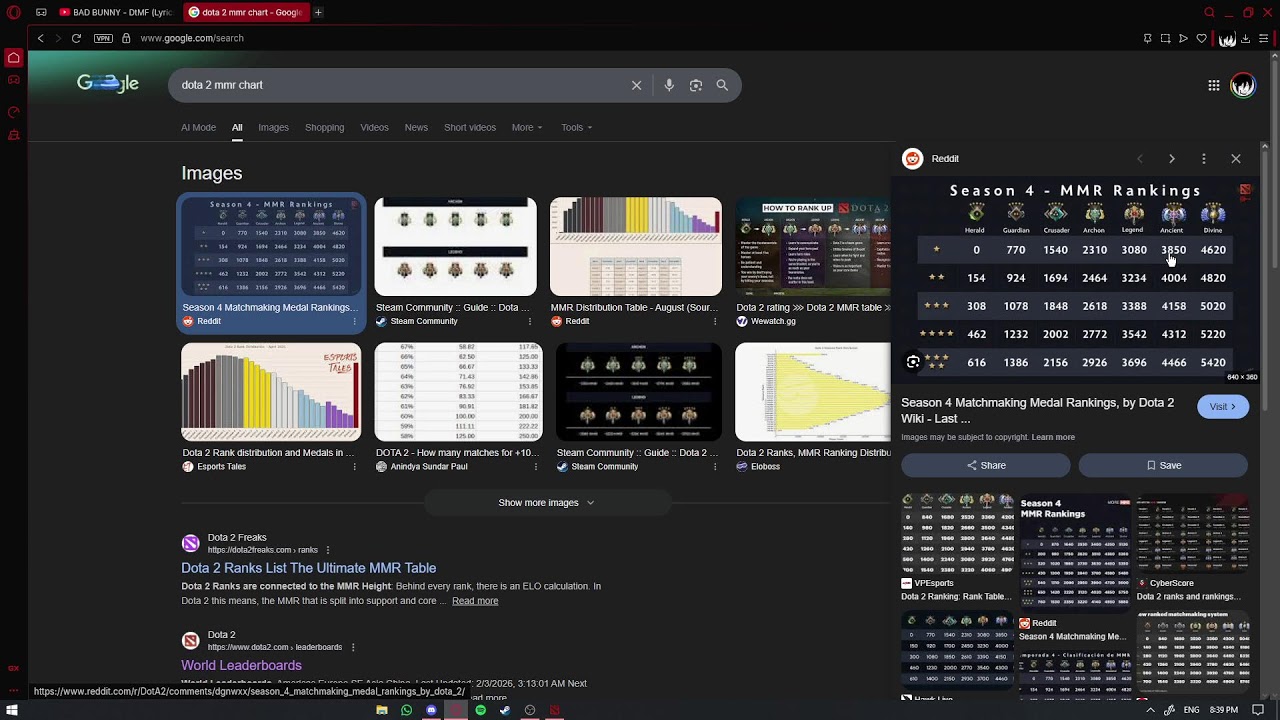1280x720 pixels.
Task: Open World Leaderboards result link
Action: [x=241, y=665]
